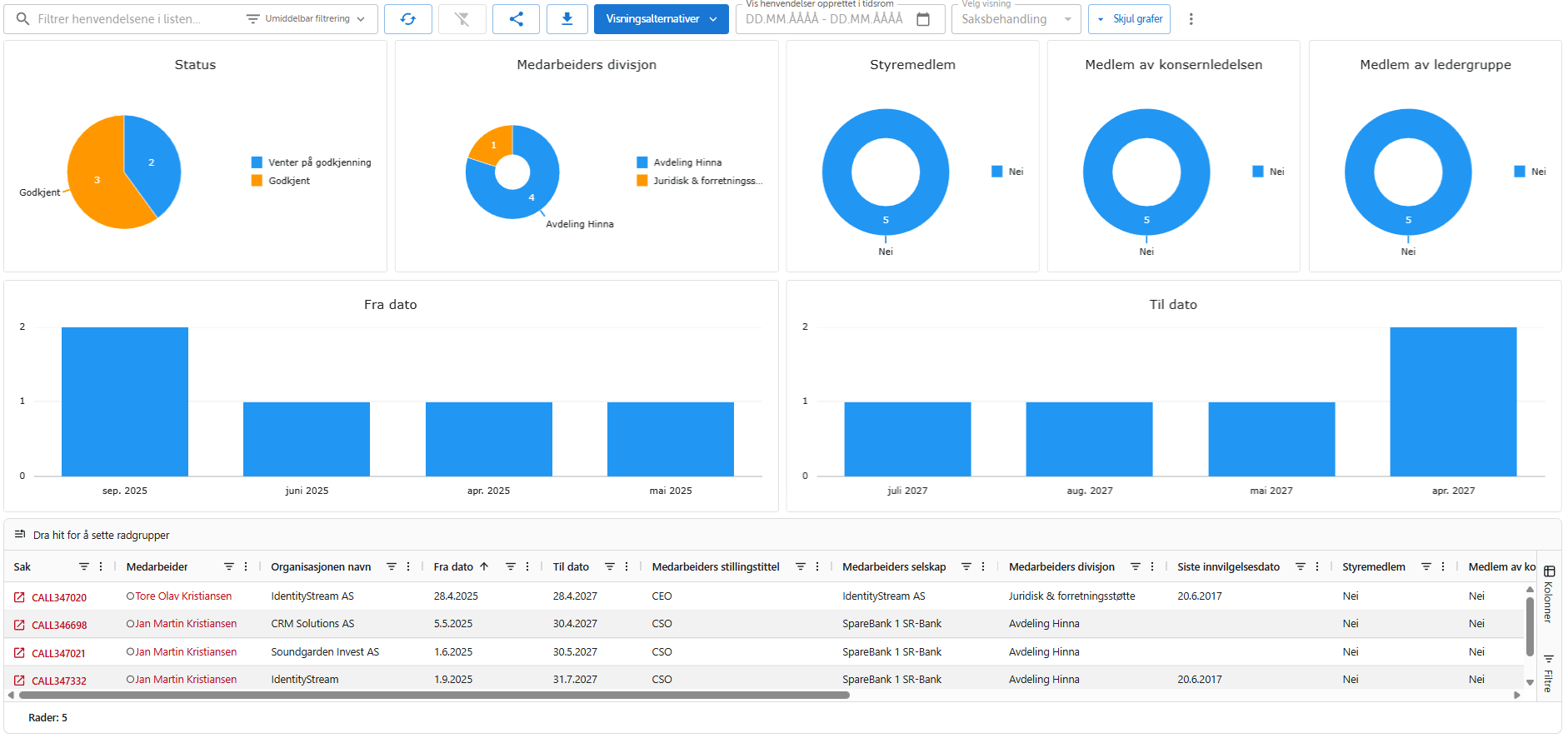Open the Kolonner side panel tab
This screenshot has height=738, width=1568.
[1549, 594]
